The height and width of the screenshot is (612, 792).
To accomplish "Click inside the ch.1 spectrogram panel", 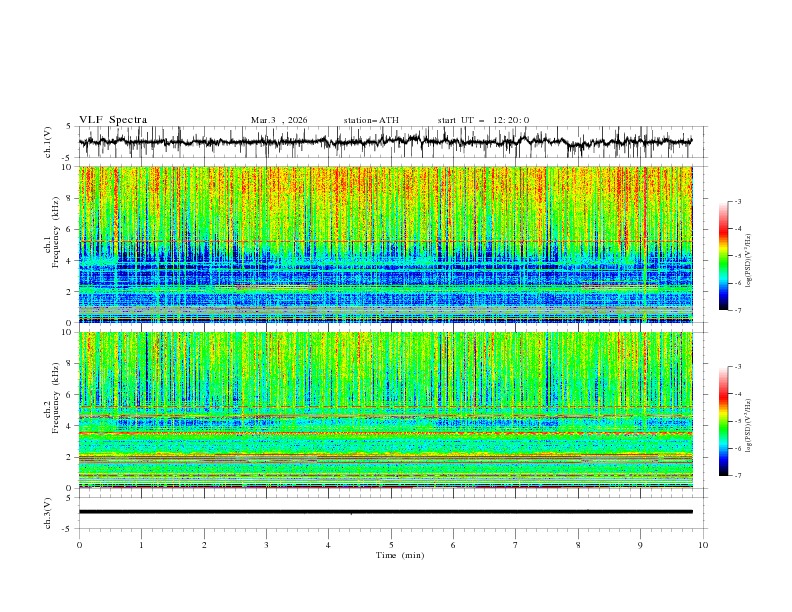I will pos(385,244).
